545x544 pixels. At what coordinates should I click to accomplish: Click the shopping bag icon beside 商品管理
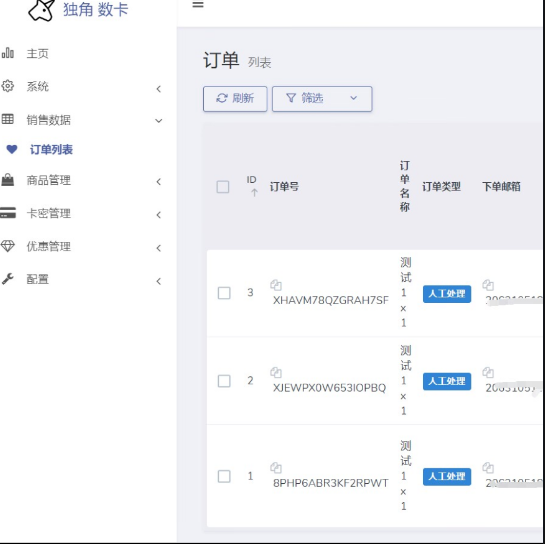pos(8,180)
